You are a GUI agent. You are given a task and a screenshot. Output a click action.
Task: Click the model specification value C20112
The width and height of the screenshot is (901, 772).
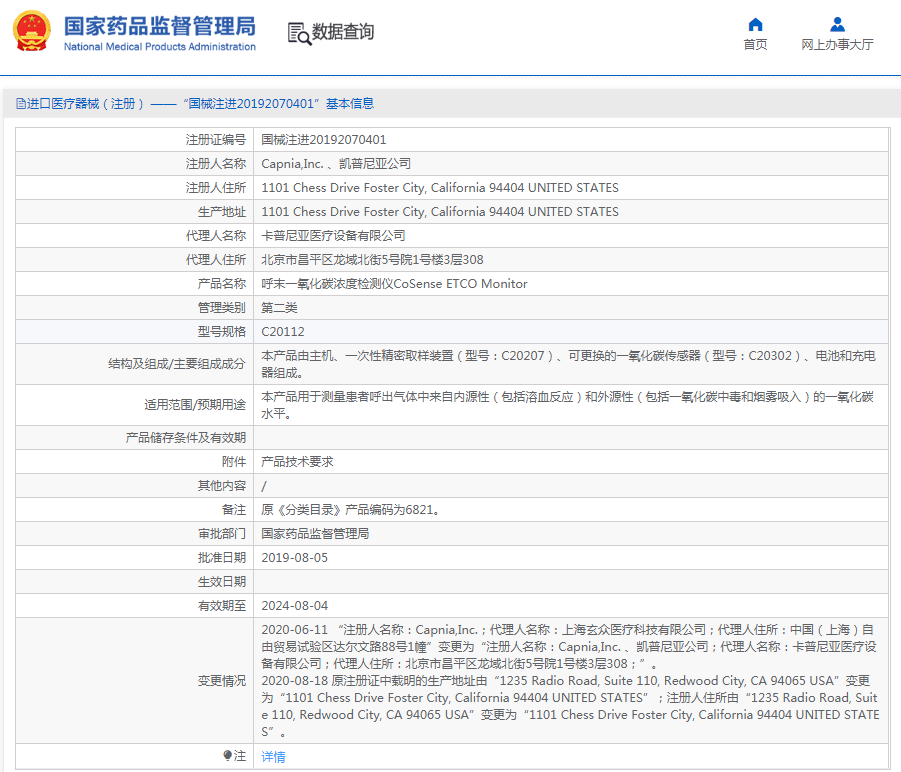coord(283,332)
